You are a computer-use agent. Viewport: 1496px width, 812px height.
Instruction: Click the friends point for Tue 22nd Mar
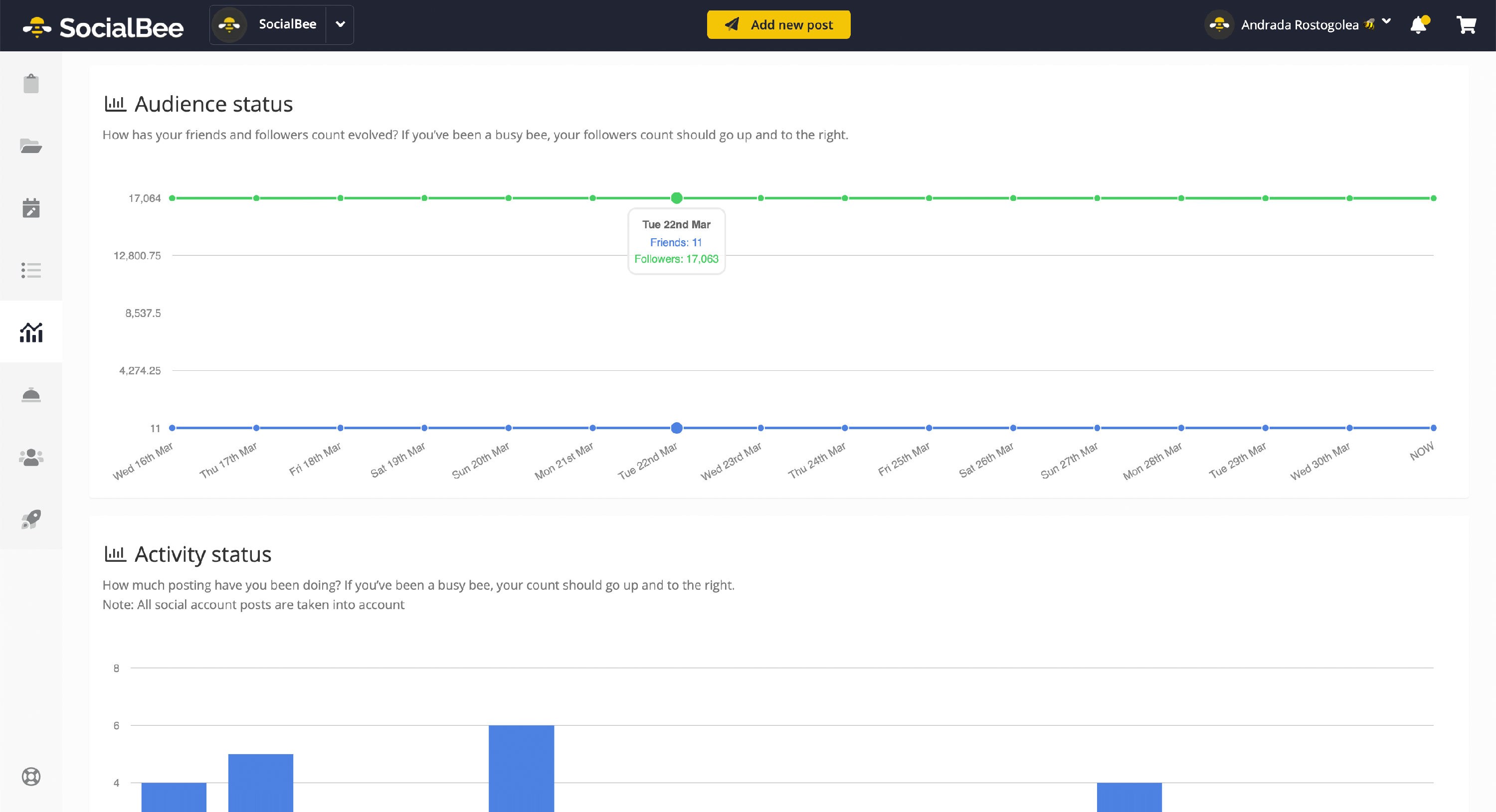[677, 428]
